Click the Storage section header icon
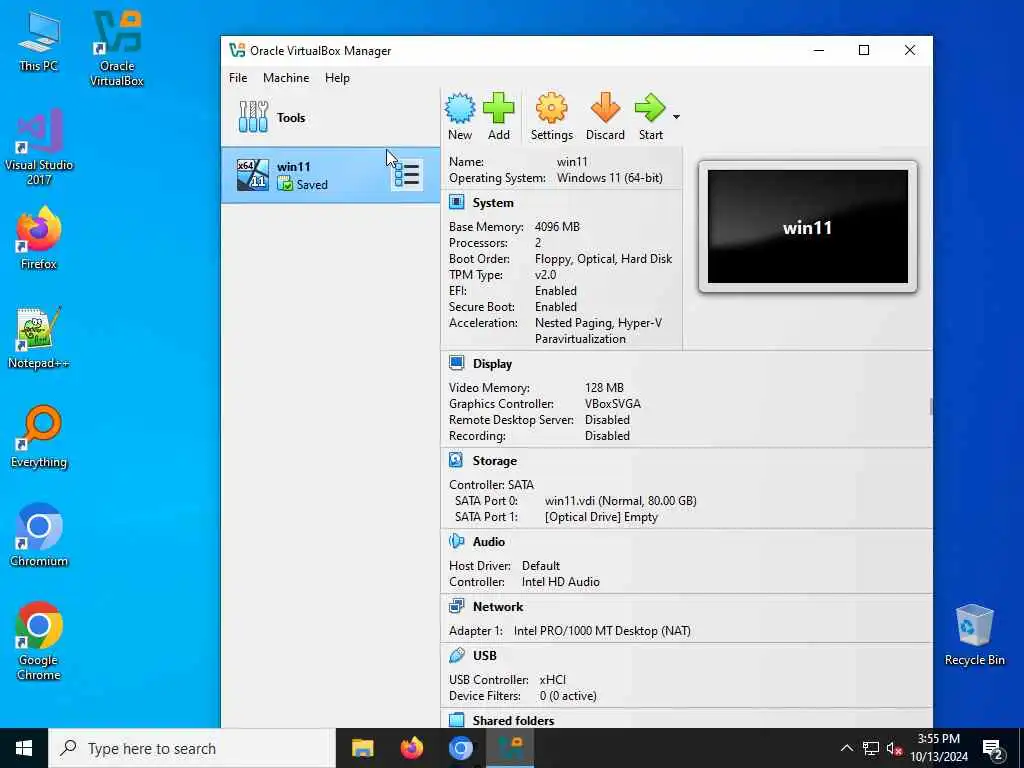 pyautogui.click(x=456, y=460)
